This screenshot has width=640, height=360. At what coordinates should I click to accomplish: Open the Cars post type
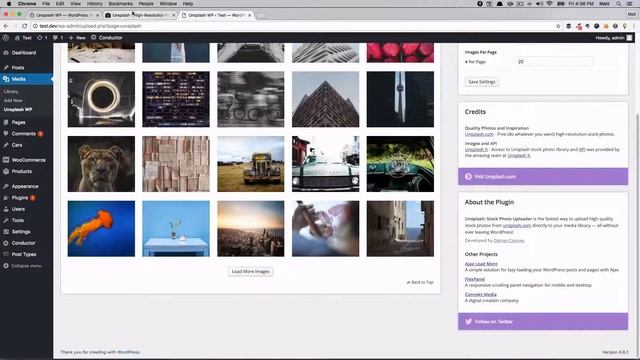[x=17, y=145]
